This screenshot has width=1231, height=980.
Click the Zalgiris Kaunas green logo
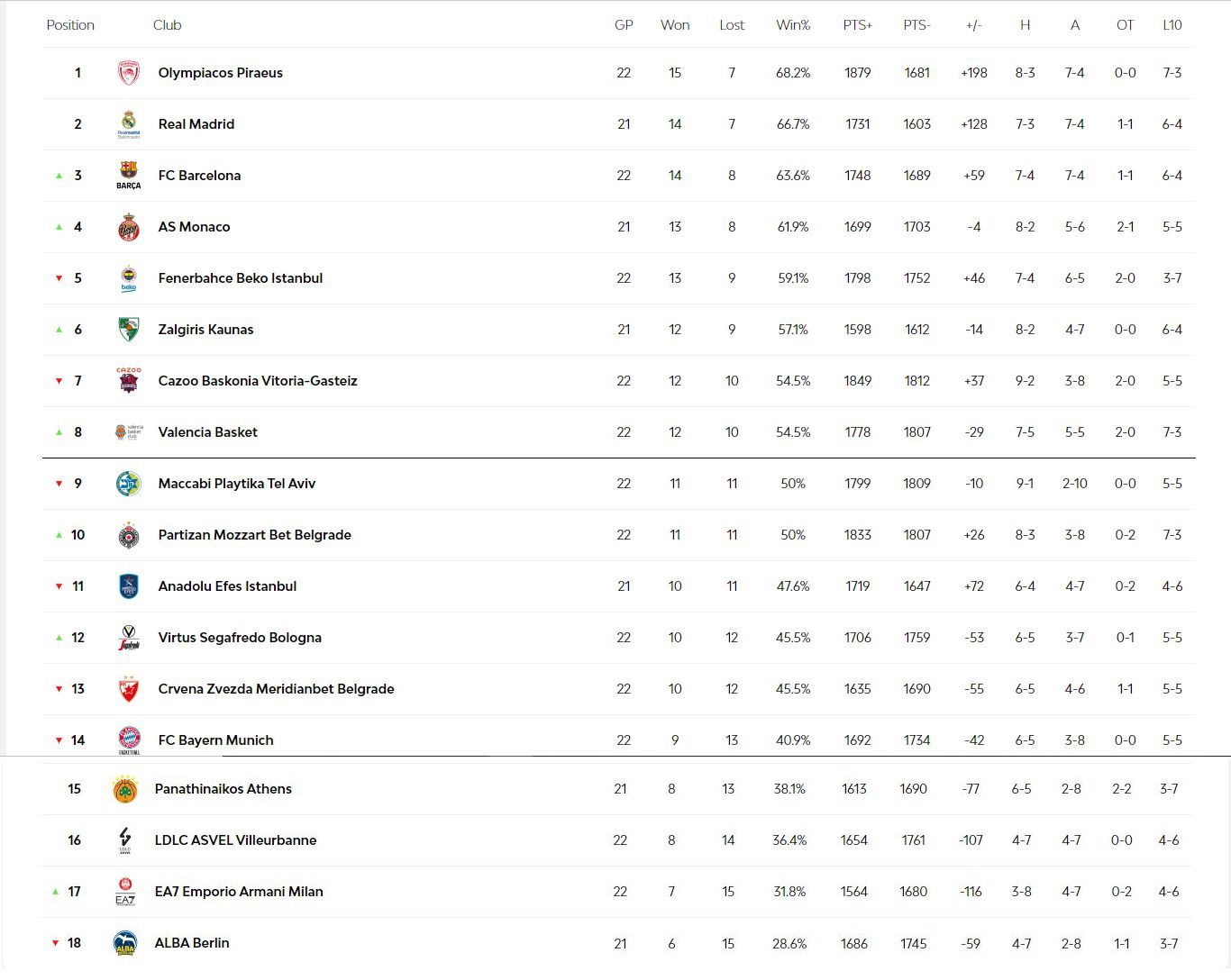pos(129,330)
